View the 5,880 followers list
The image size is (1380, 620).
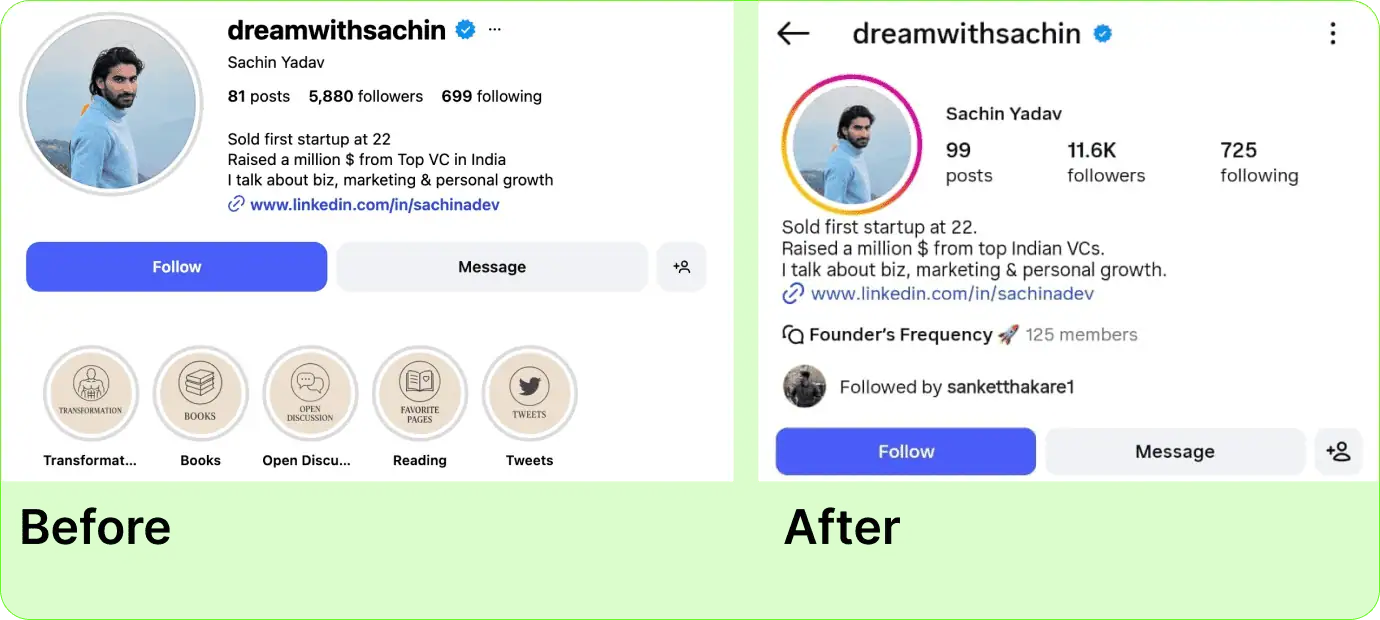tap(366, 97)
